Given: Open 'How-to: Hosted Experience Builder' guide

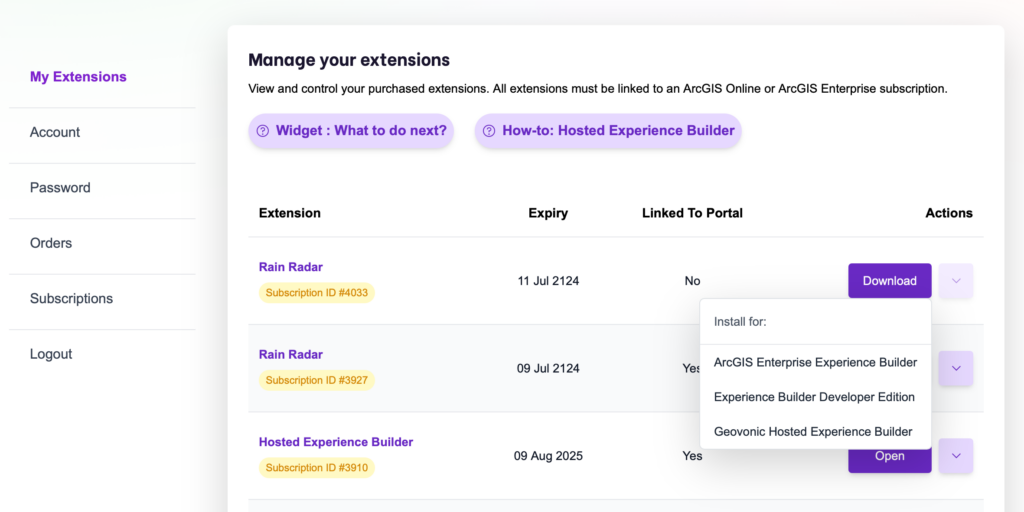Looking at the screenshot, I should 608,131.
